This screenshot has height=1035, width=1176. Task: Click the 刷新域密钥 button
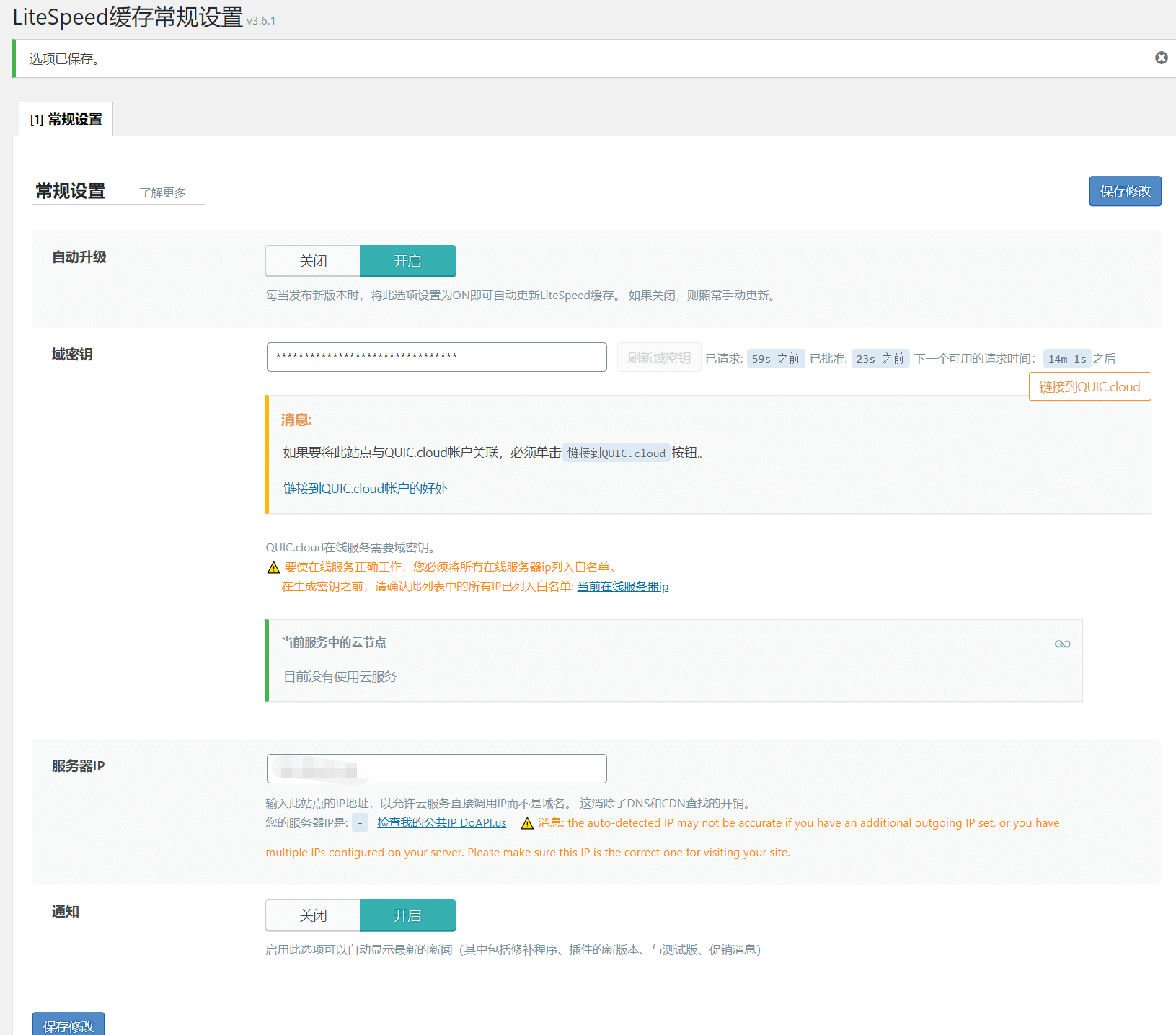pos(659,357)
